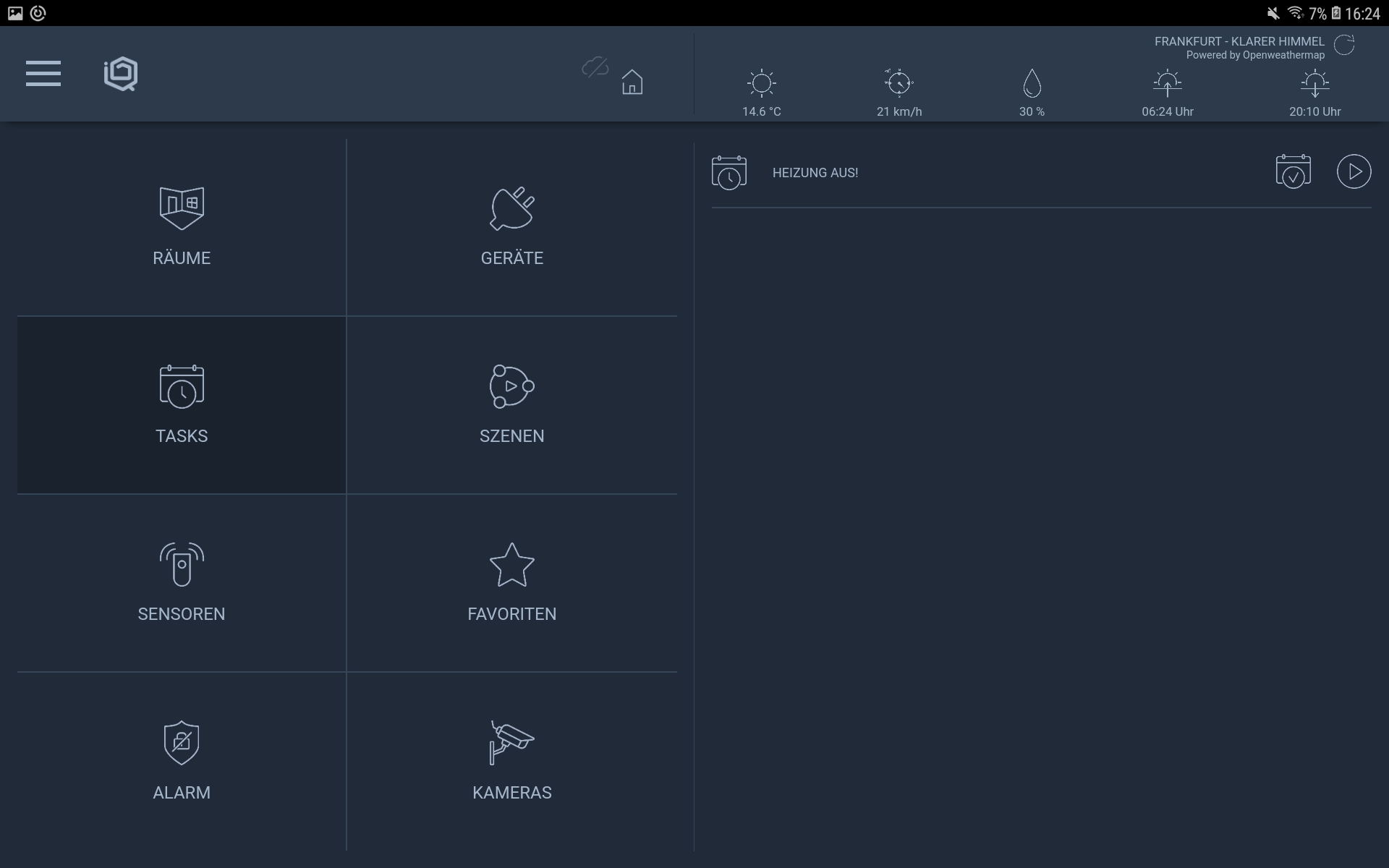The image size is (1389, 868).
Task: Open the Geräte section
Action: [x=511, y=227]
